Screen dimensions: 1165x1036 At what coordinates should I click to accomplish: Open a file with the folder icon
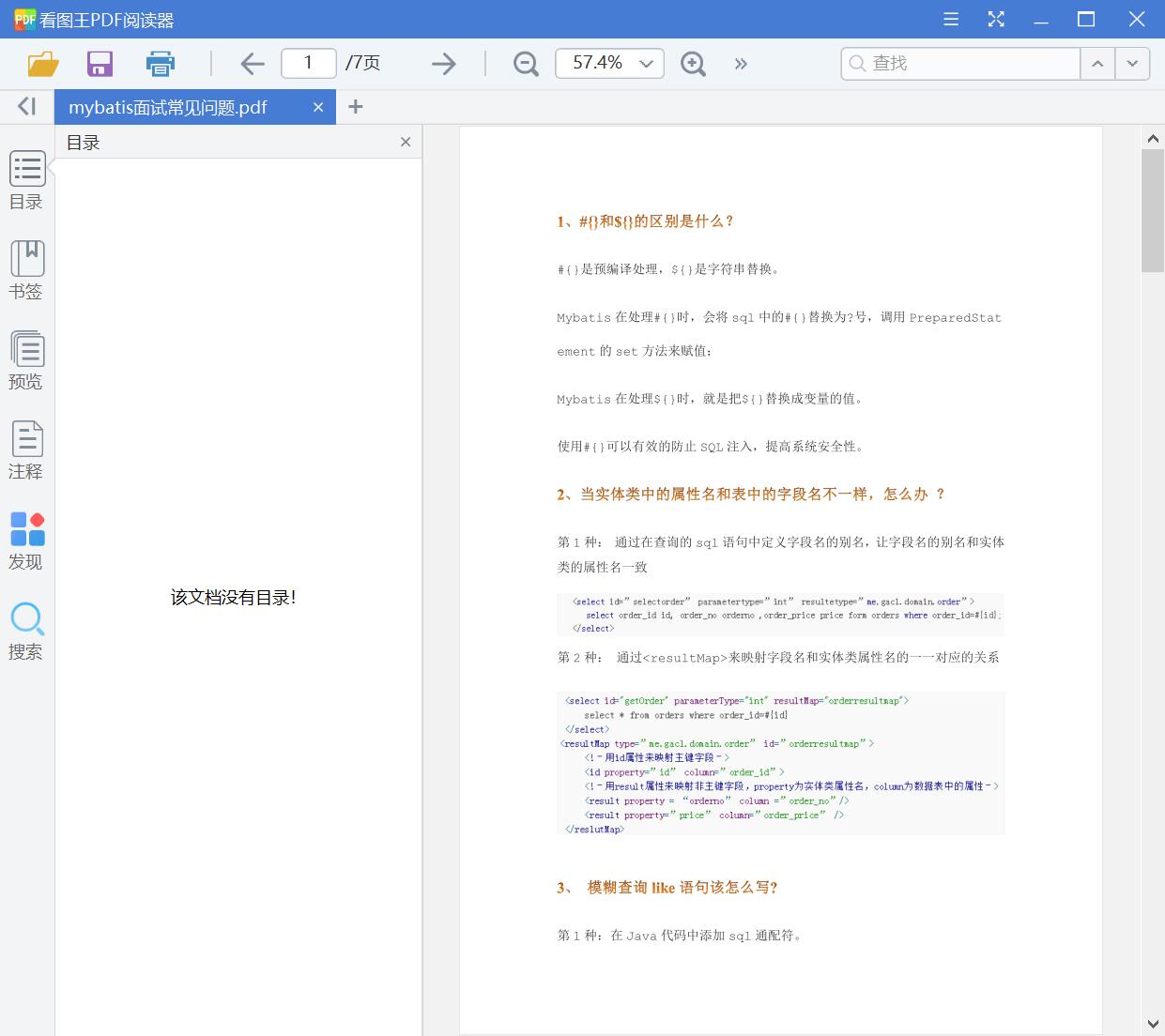[x=43, y=64]
